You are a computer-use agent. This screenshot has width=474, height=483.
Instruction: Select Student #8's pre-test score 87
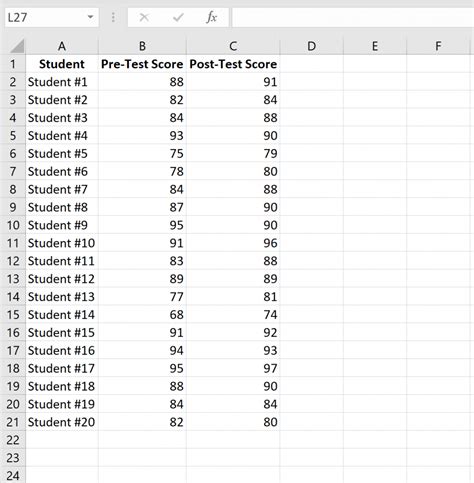[x=142, y=207]
